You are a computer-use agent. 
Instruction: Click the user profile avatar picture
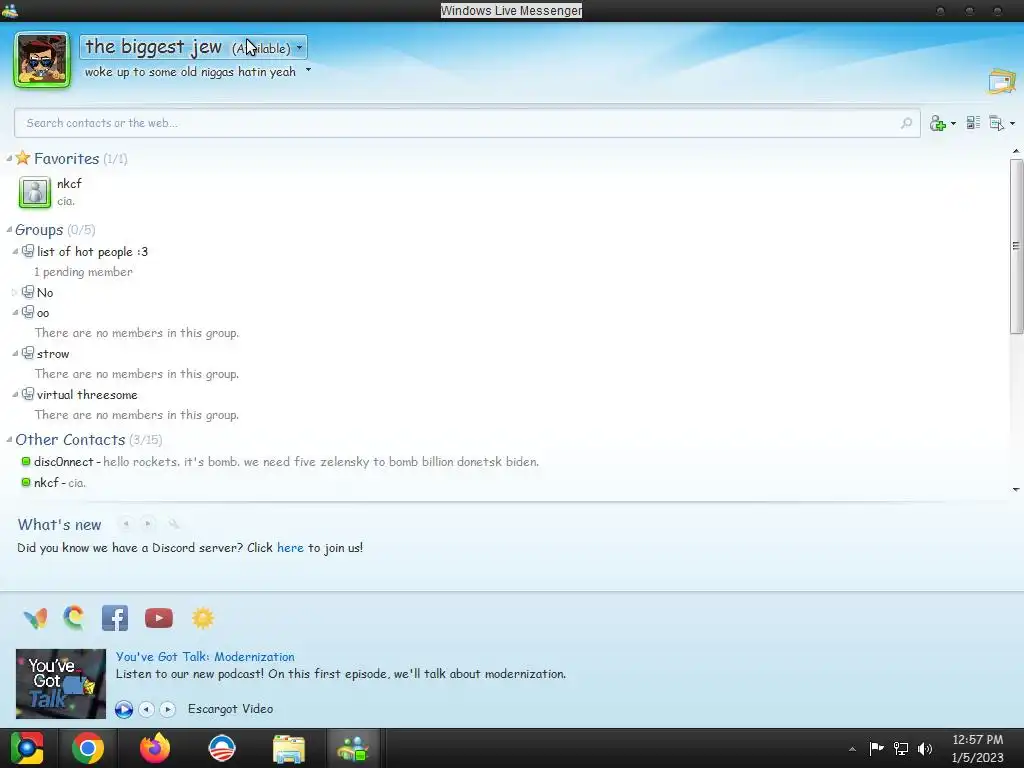coord(42,60)
